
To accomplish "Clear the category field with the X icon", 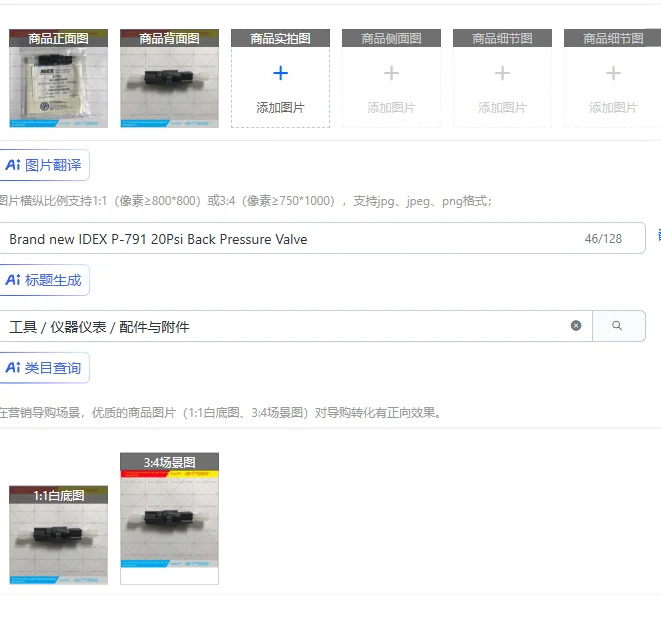I will [x=576, y=325].
